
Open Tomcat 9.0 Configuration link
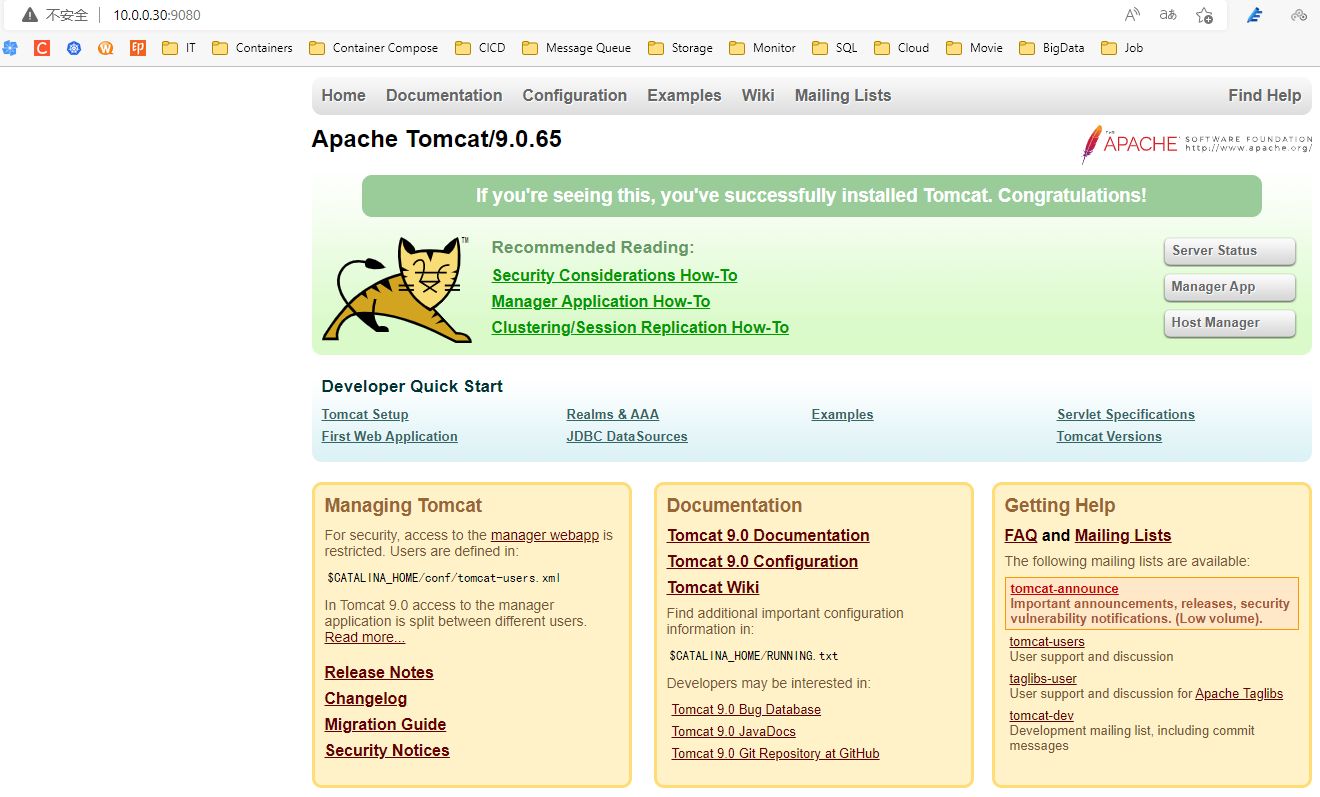tap(763, 561)
